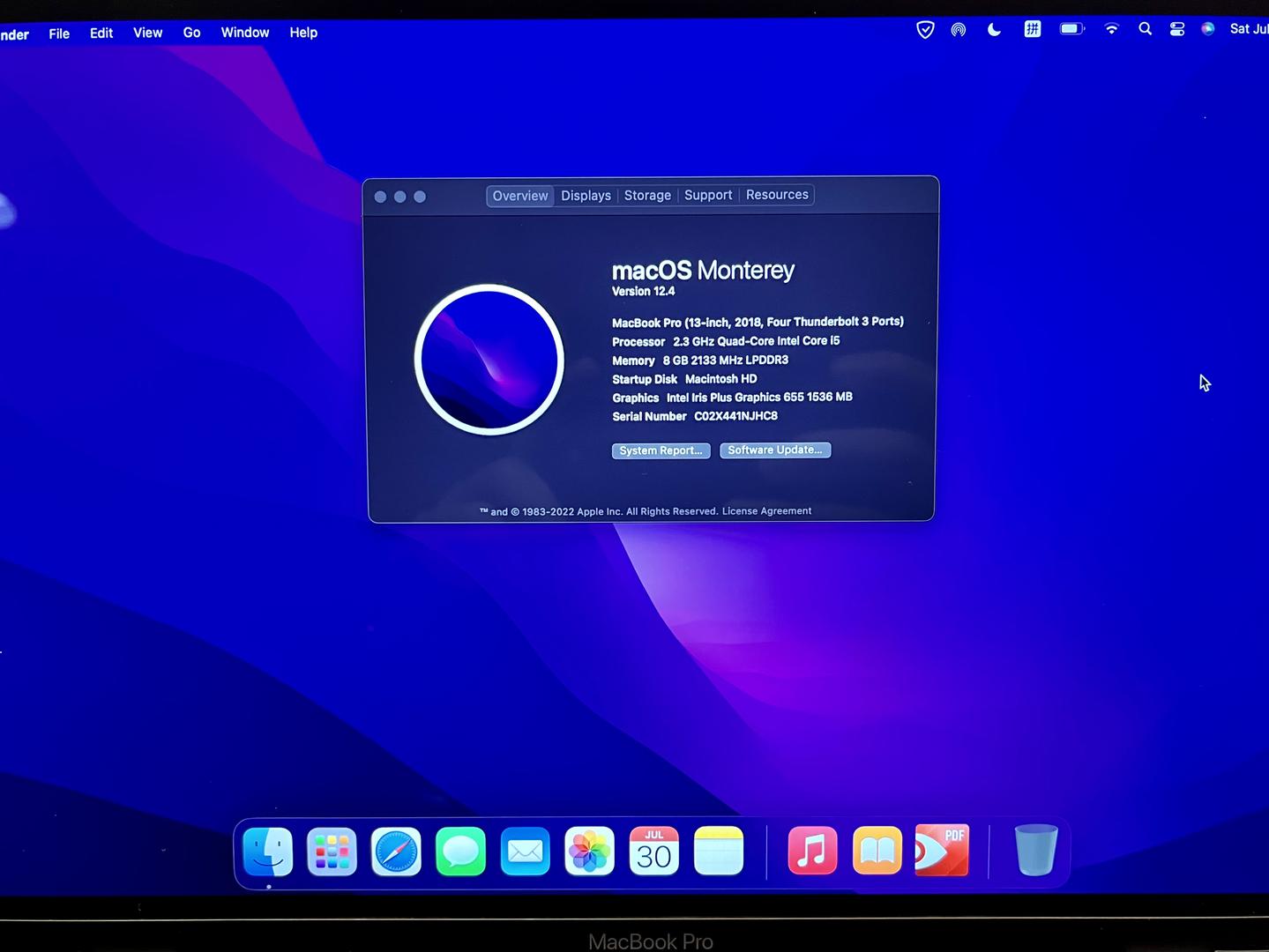This screenshot has height=952, width=1269.
Task: Open Messages app in the Dock
Action: [x=460, y=852]
